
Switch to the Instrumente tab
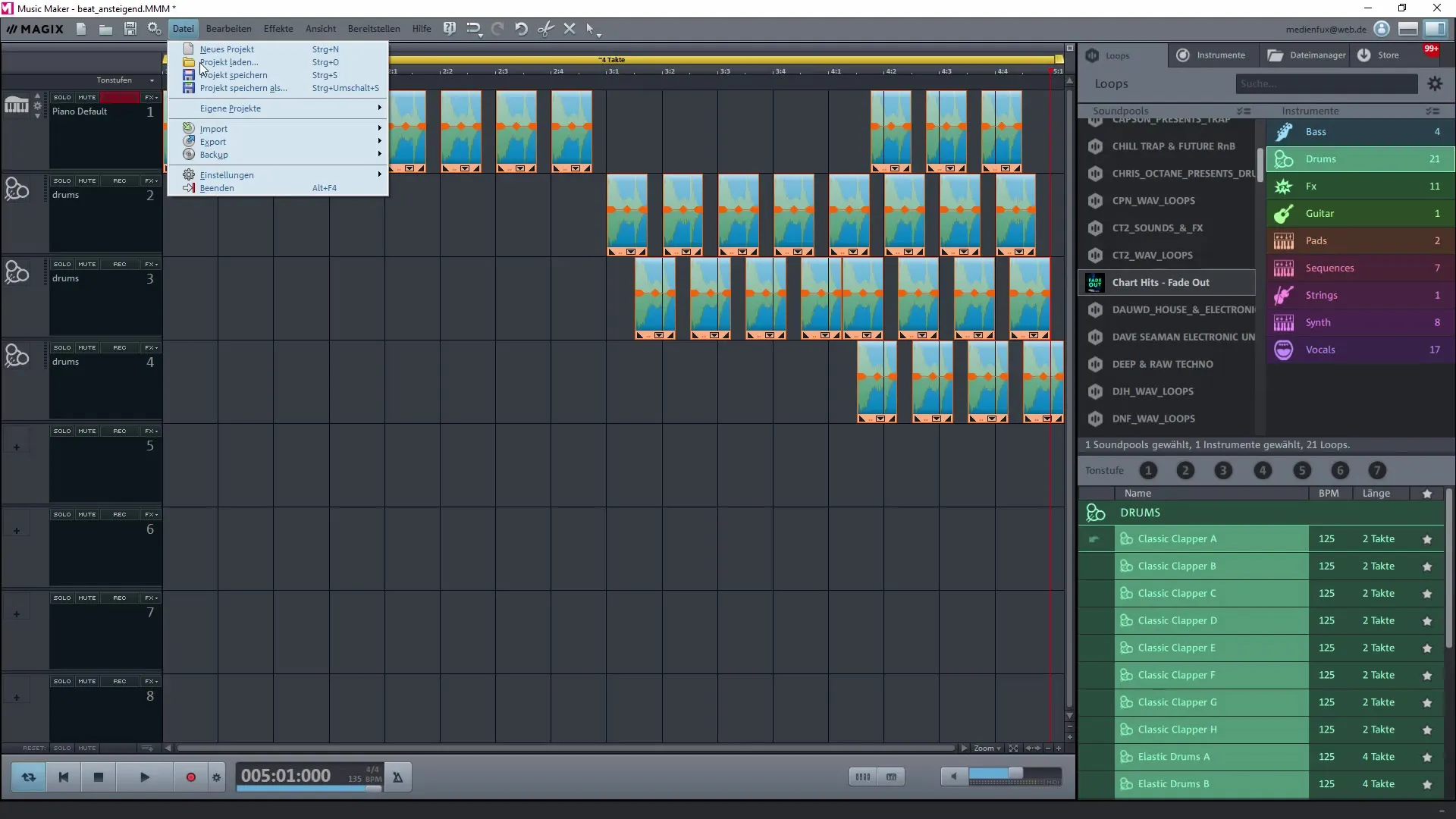(x=1212, y=55)
